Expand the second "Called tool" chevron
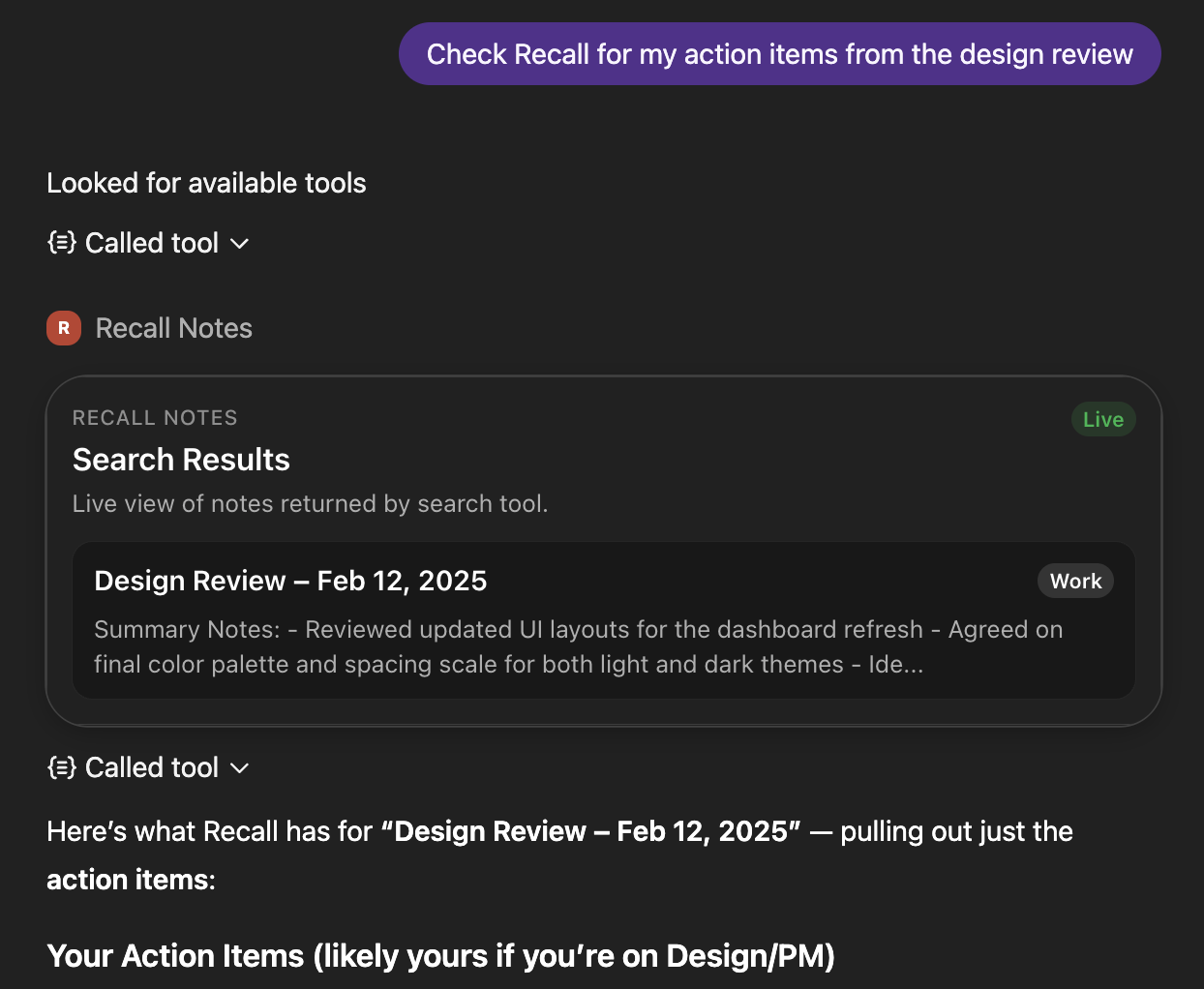 [240, 768]
